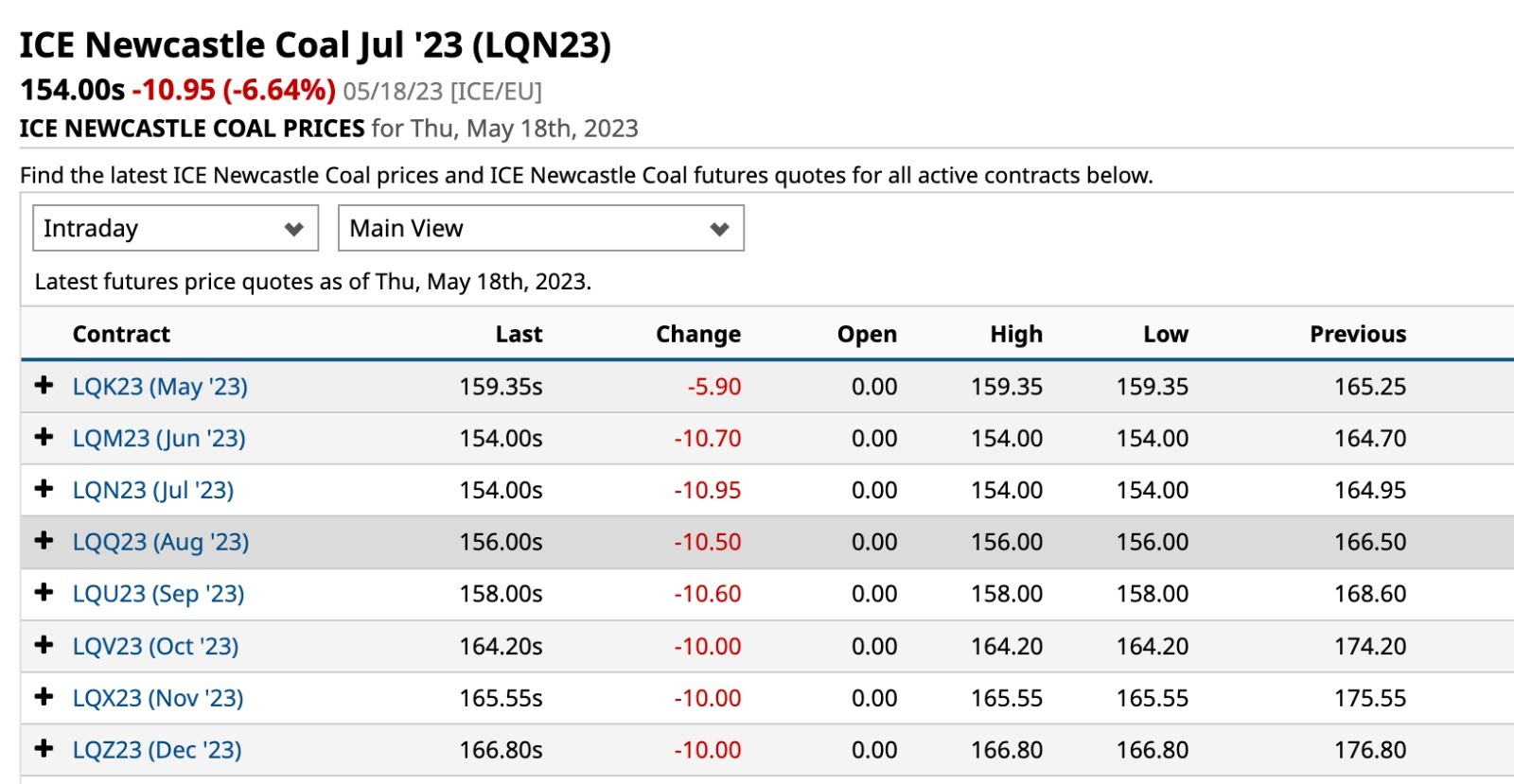The height and width of the screenshot is (784, 1514).
Task: Click the ICE Newcastle Coal Jul '23 (LQN23) heading
Action: coord(316,45)
